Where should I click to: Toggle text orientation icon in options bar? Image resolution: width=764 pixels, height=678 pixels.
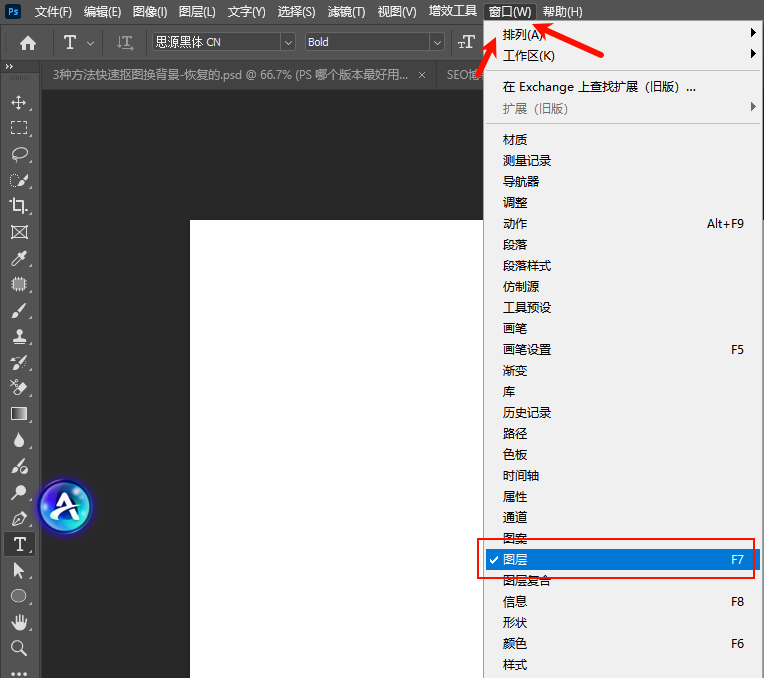coord(124,42)
